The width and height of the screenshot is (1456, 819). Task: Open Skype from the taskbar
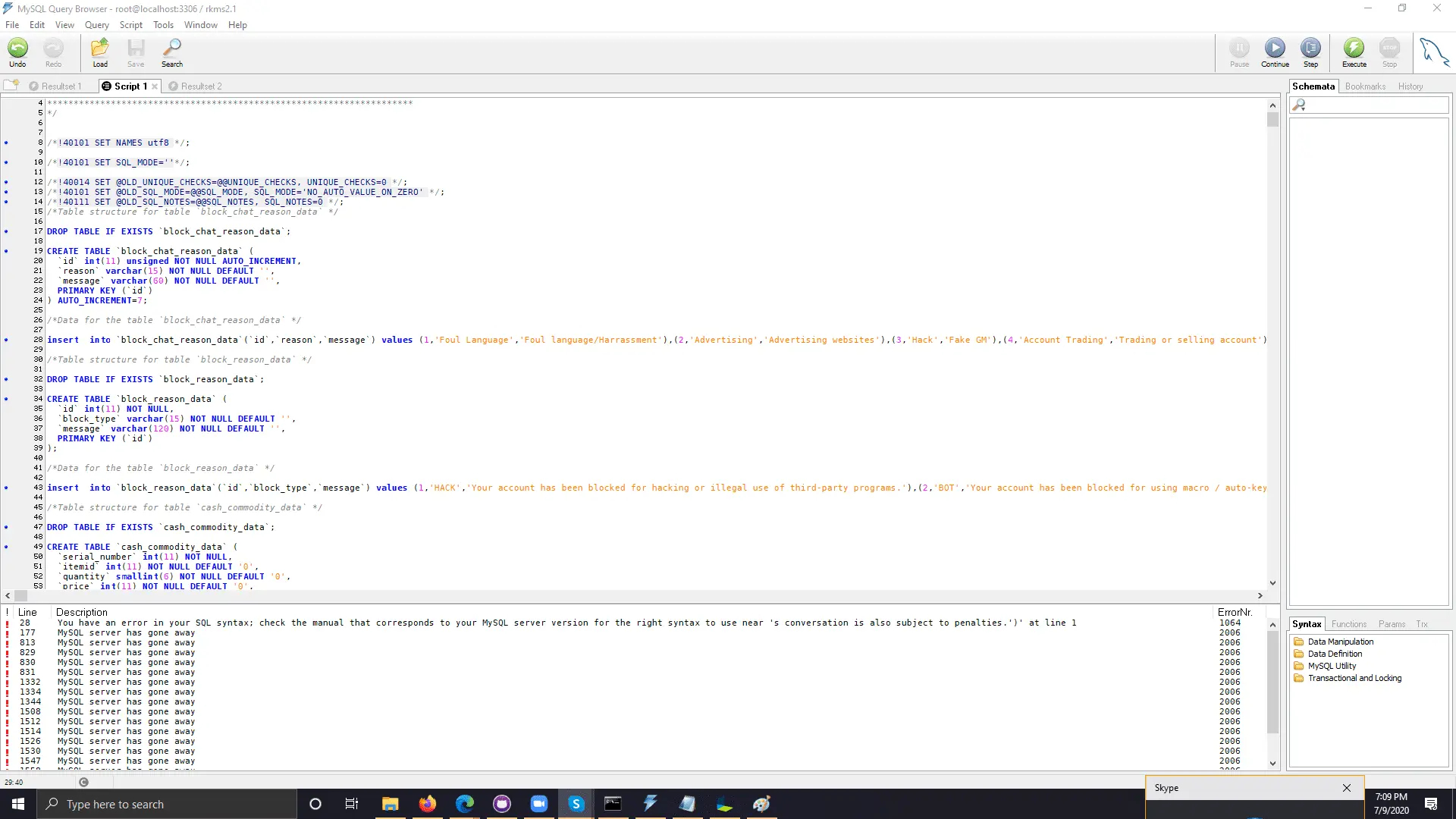pyautogui.click(x=576, y=804)
